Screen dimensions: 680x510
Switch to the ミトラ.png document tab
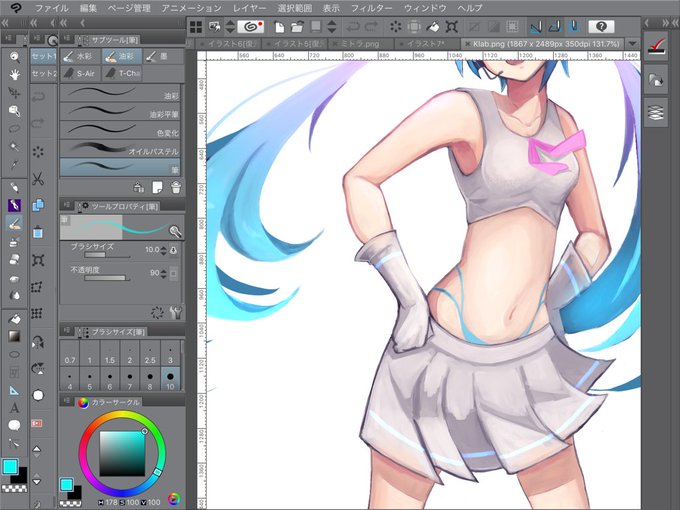(361, 44)
